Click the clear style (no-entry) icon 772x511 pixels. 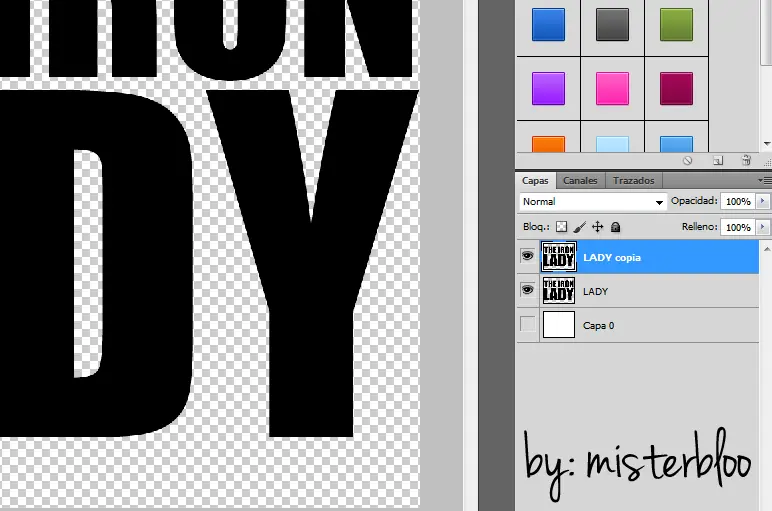point(687,160)
